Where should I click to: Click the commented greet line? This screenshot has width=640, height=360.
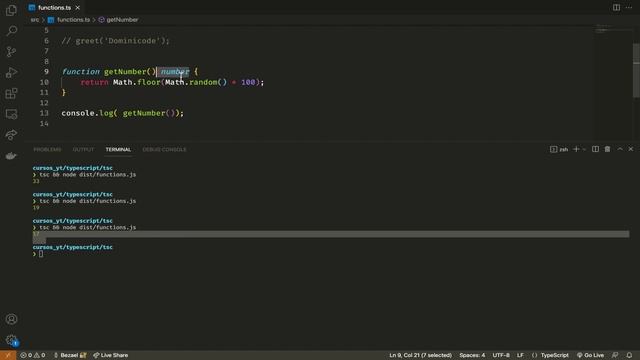tap(115, 41)
